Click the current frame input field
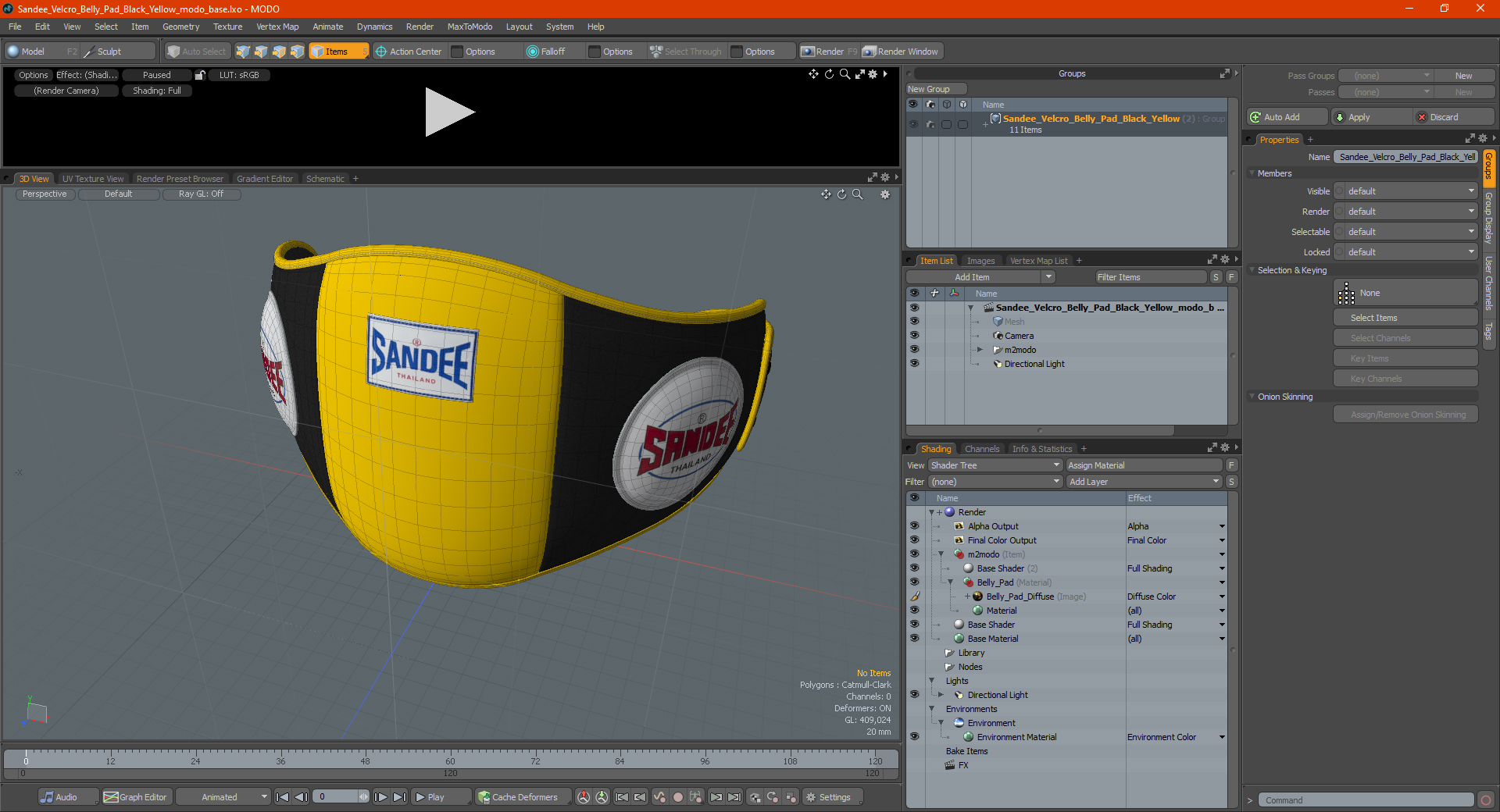This screenshot has height=812, width=1500. pyautogui.click(x=336, y=797)
